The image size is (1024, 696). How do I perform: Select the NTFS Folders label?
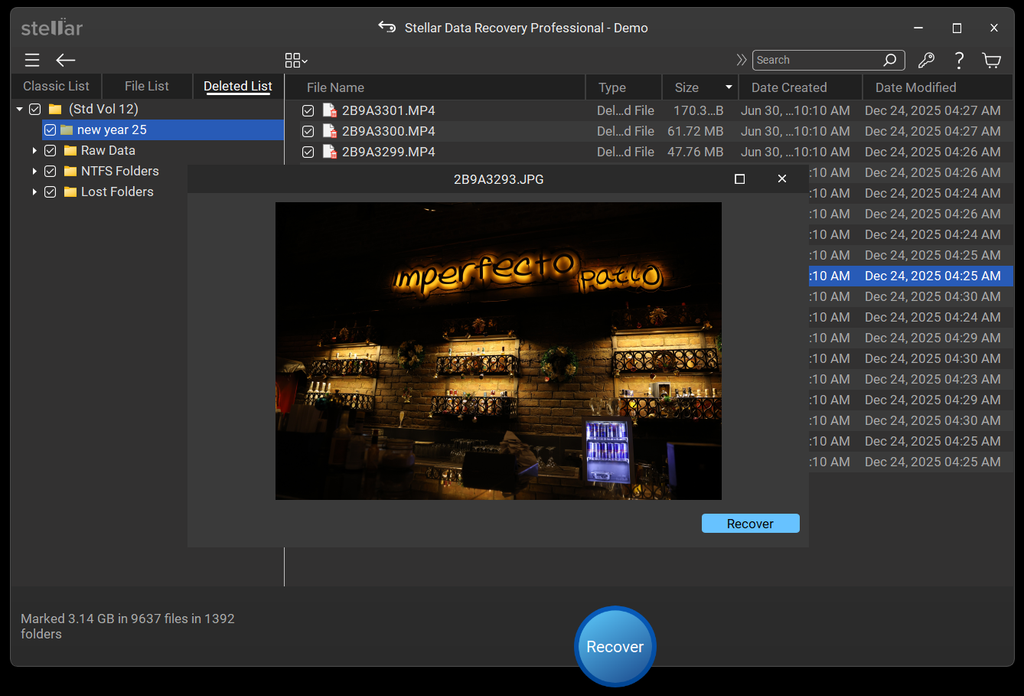[x=120, y=171]
